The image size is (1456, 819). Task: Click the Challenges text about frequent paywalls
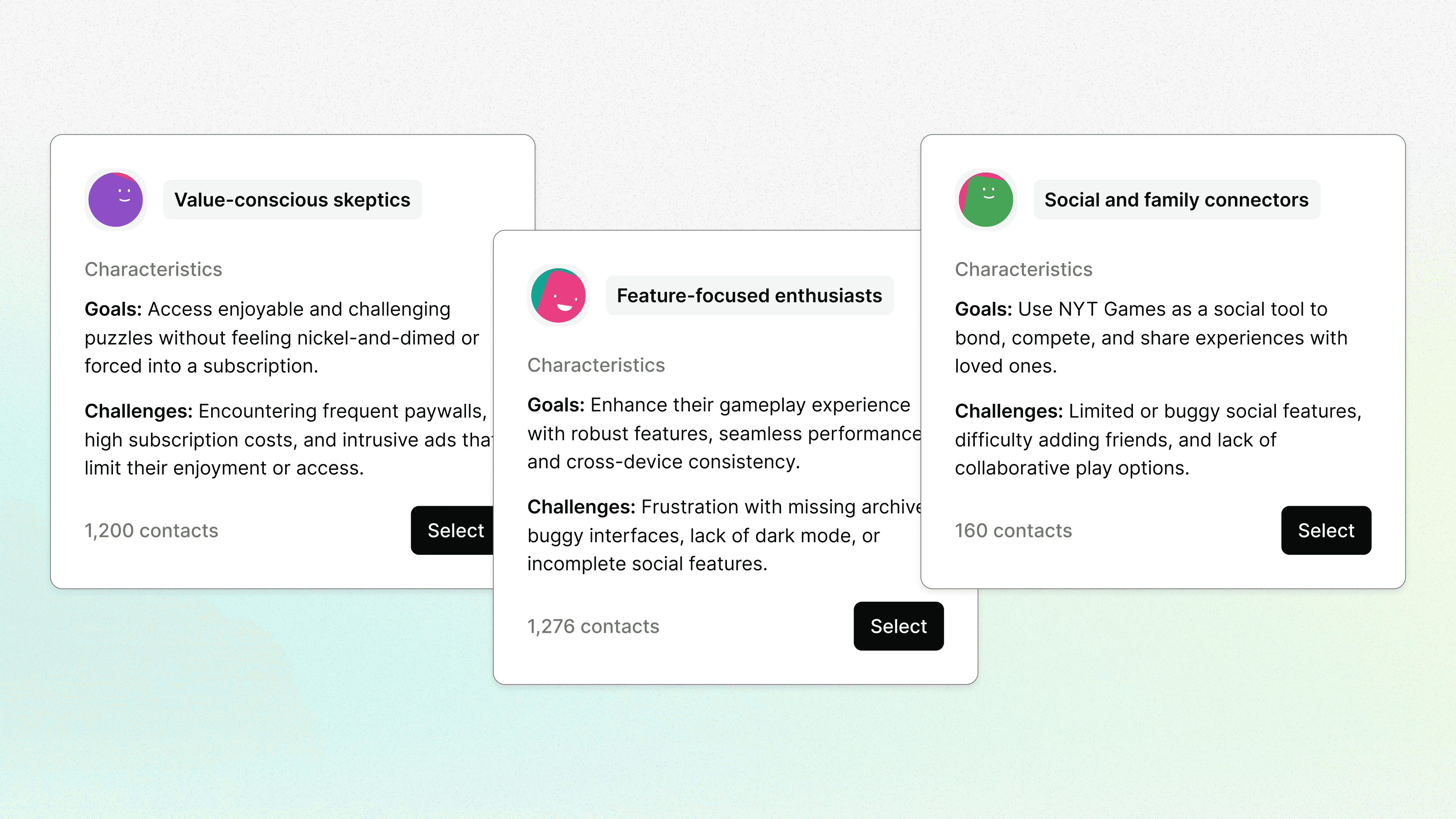(289, 440)
